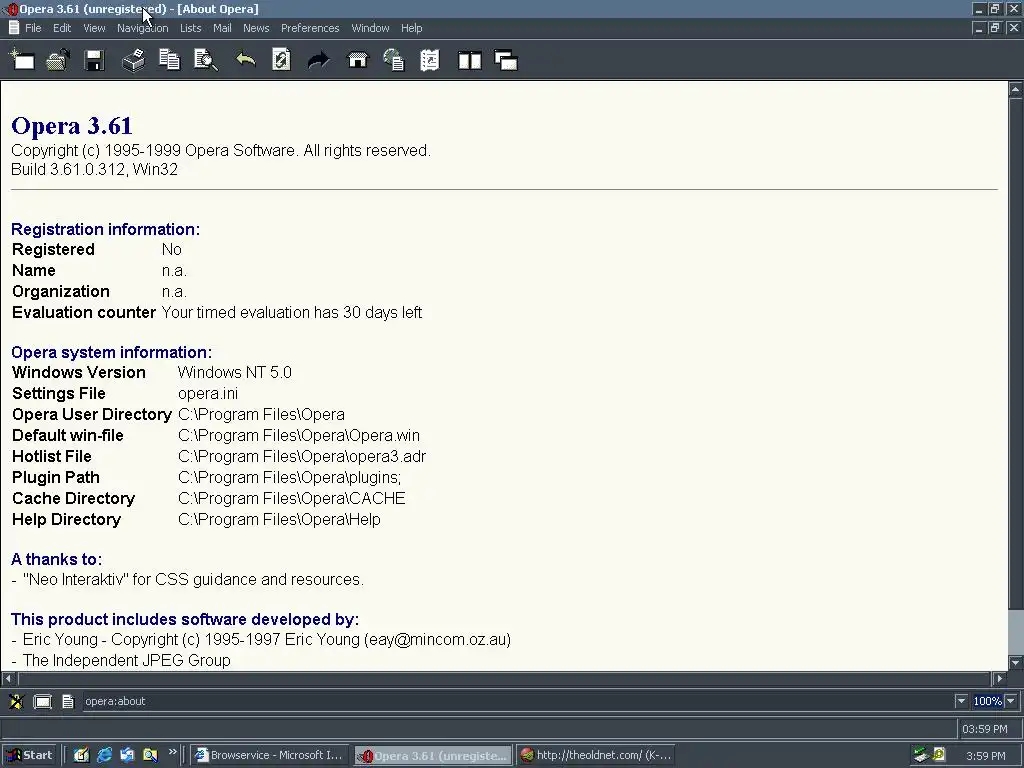Viewport: 1024px width, 768px height.
Task: Tile windows with the side-by-side panes icon
Action: point(470,61)
